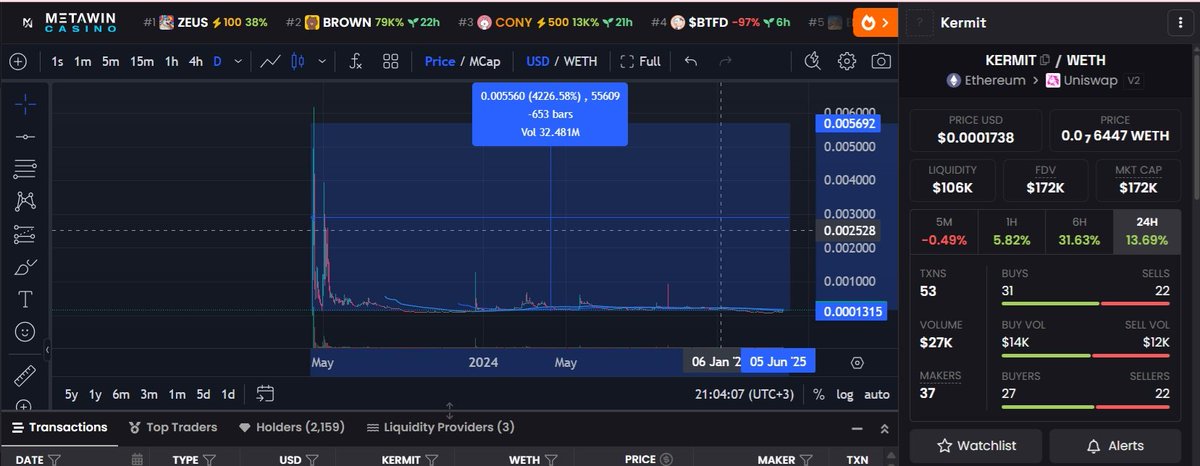Set chart range to 5y
Image resolution: width=1200 pixels, height=466 pixels.
[x=71, y=394]
